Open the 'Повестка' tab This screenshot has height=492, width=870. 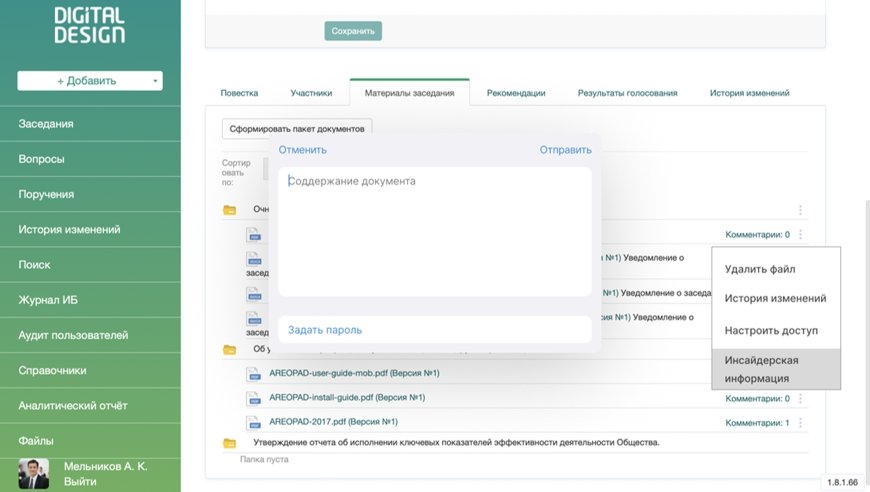click(239, 93)
